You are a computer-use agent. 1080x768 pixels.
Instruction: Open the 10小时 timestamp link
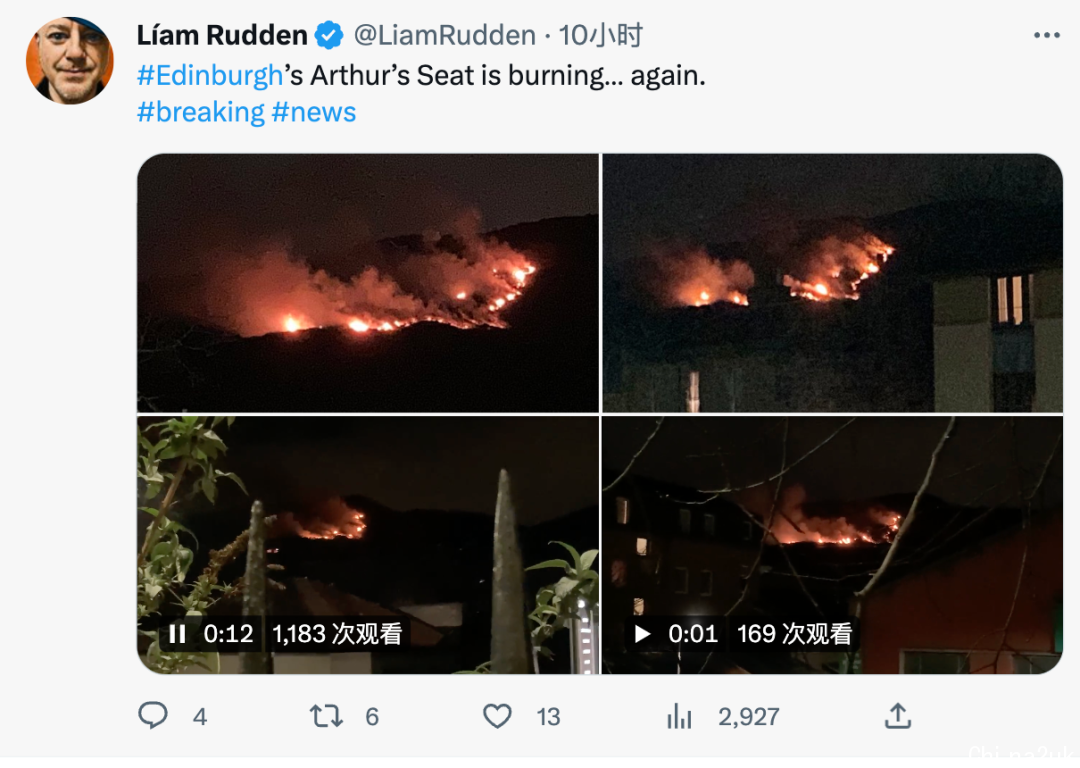click(x=601, y=35)
